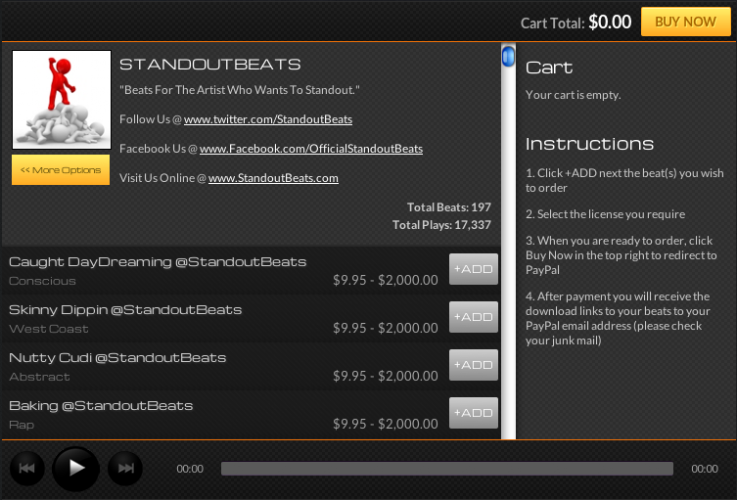Image resolution: width=737 pixels, height=500 pixels.
Task: Click instruction step 4 about download links
Action: pyautogui.click(x=618, y=318)
